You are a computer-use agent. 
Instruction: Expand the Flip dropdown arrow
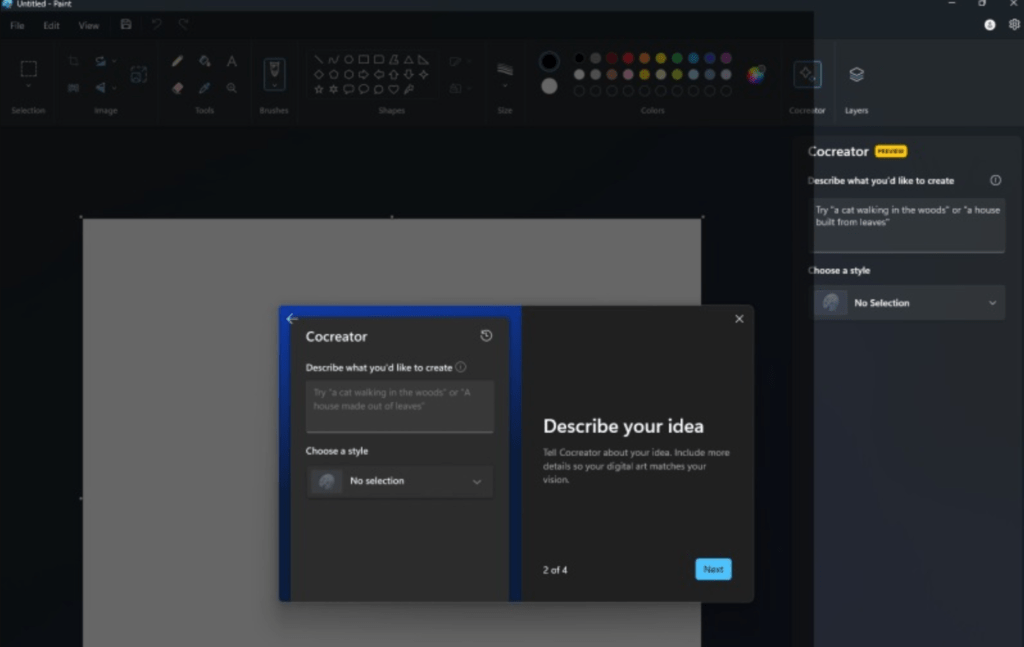click(x=114, y=87)
